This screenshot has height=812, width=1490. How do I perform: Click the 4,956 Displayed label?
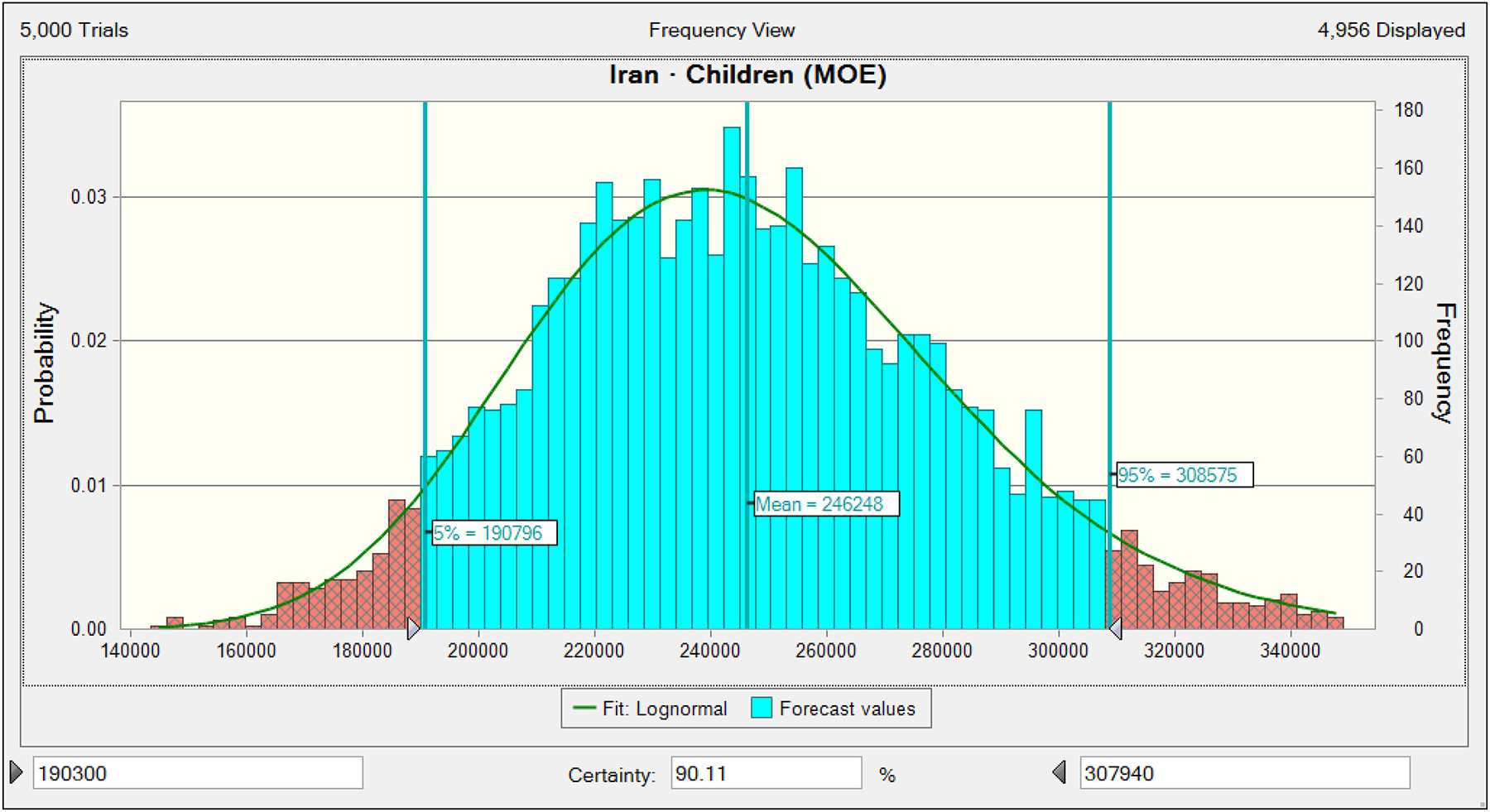[1391, 31]
